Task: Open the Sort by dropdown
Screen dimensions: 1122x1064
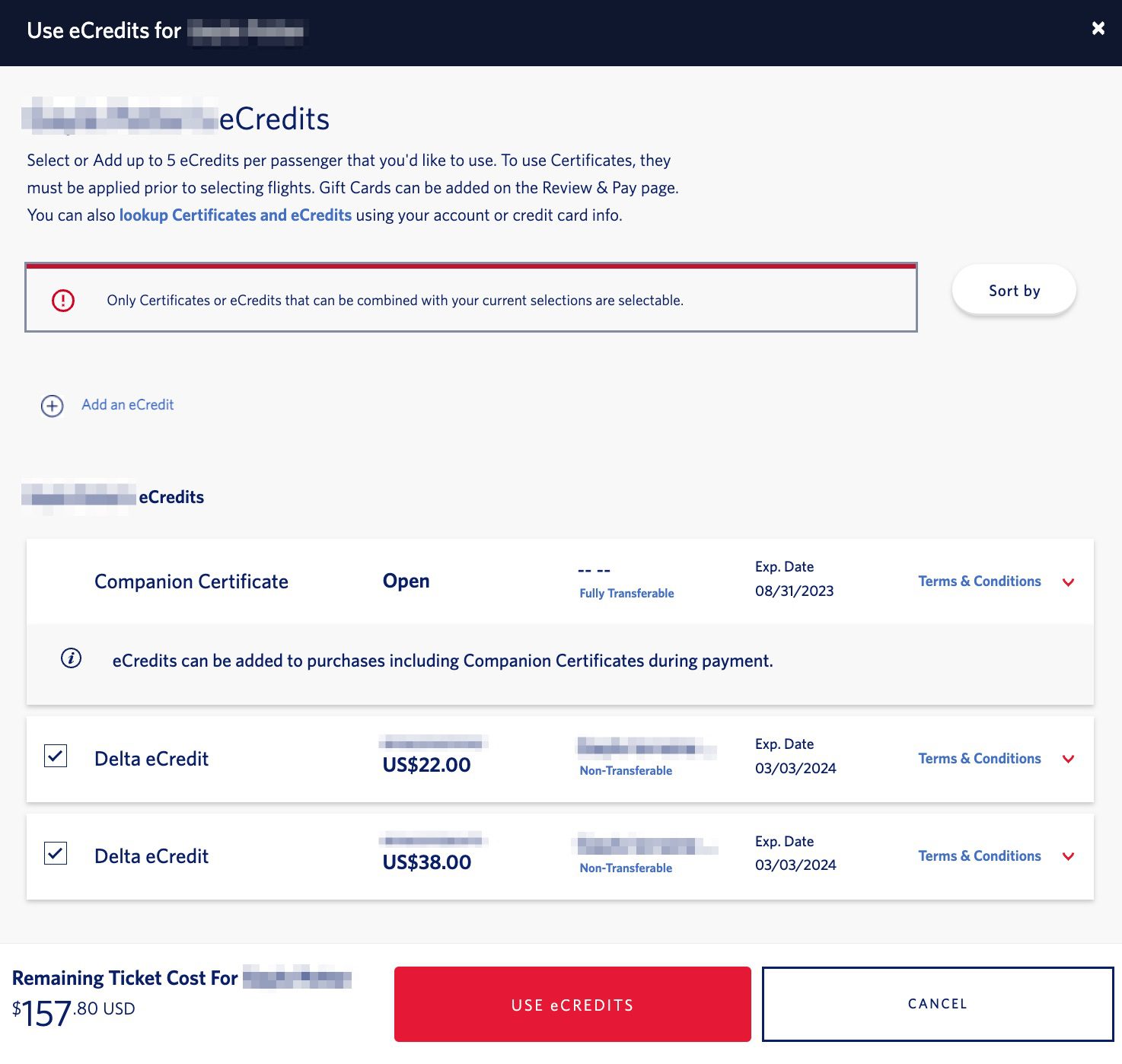Action: [x=1013, y=290]
